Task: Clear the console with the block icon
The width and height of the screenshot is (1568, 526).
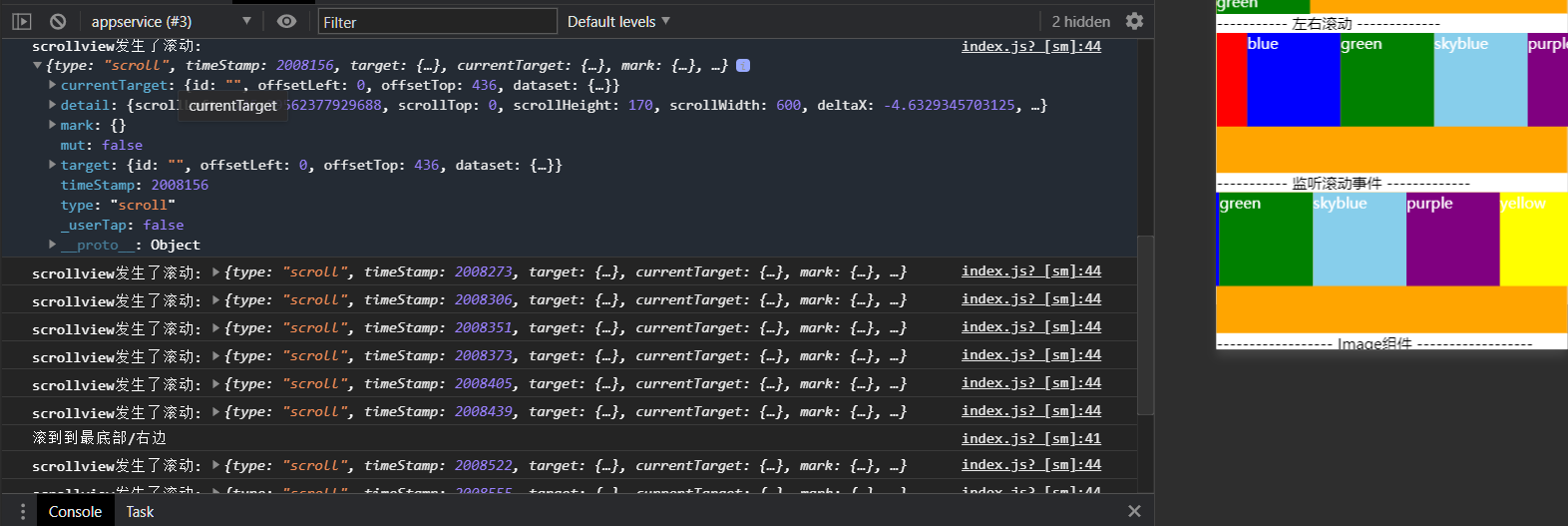Action: 58,21
